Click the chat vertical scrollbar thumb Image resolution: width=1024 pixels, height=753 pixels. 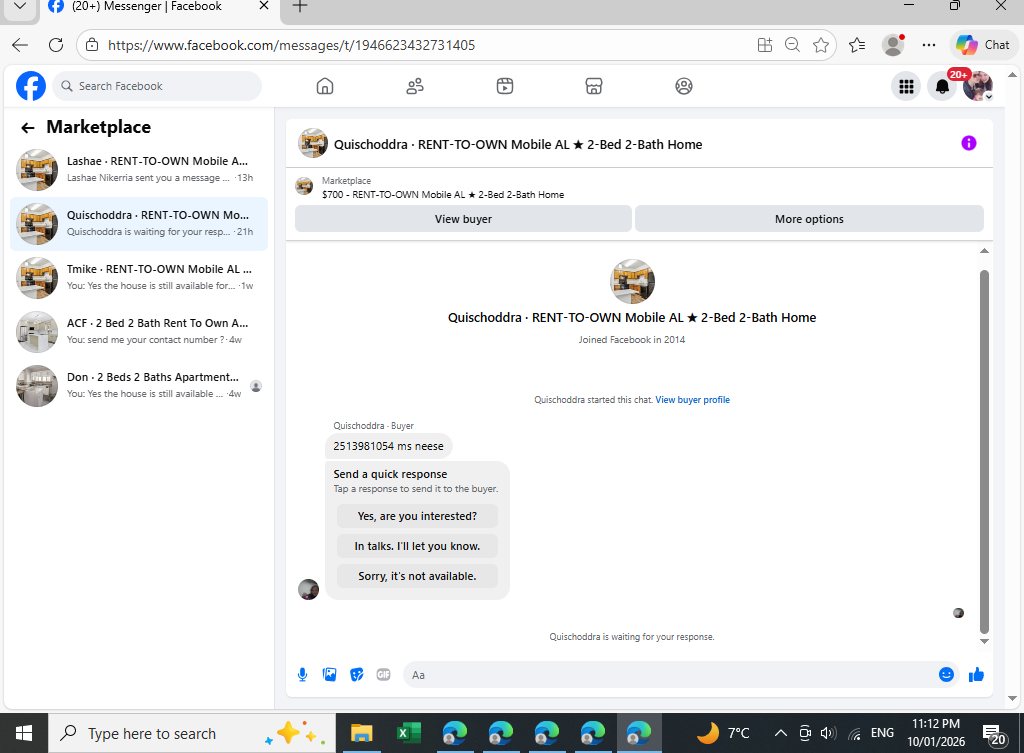coord(984,451)
